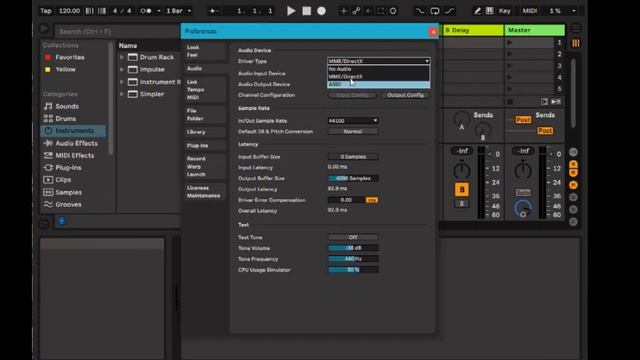Select Master track header
Viewport: 640px width, 360px height.
click(534, 30)
